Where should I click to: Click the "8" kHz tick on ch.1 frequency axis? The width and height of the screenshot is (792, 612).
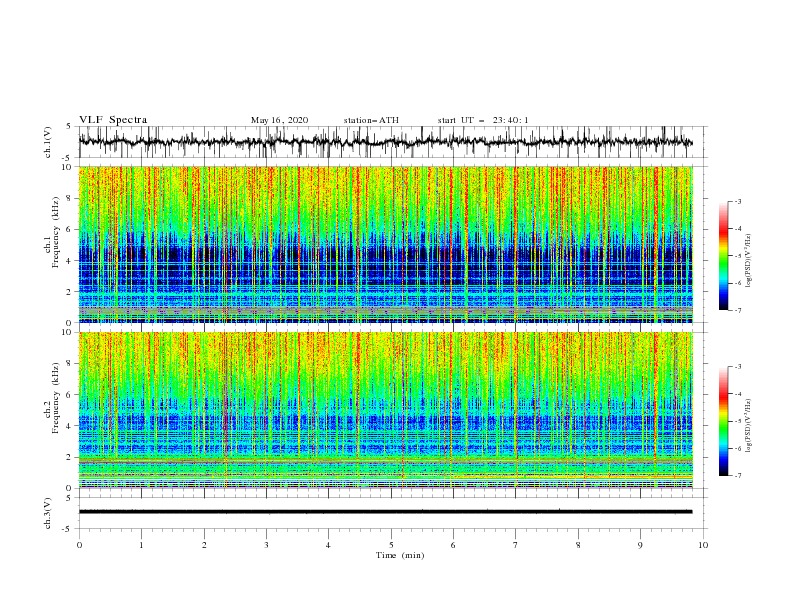click(71, 198)
